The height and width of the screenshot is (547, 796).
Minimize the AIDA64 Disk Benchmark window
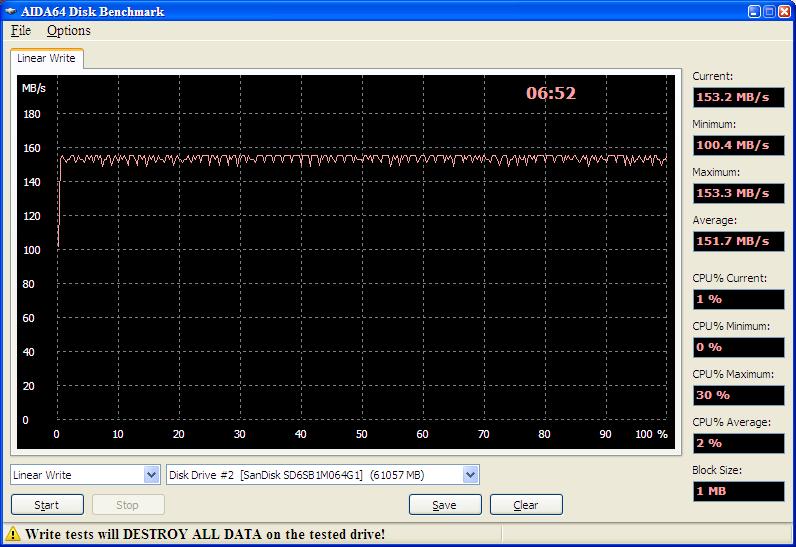pos(754,11)
